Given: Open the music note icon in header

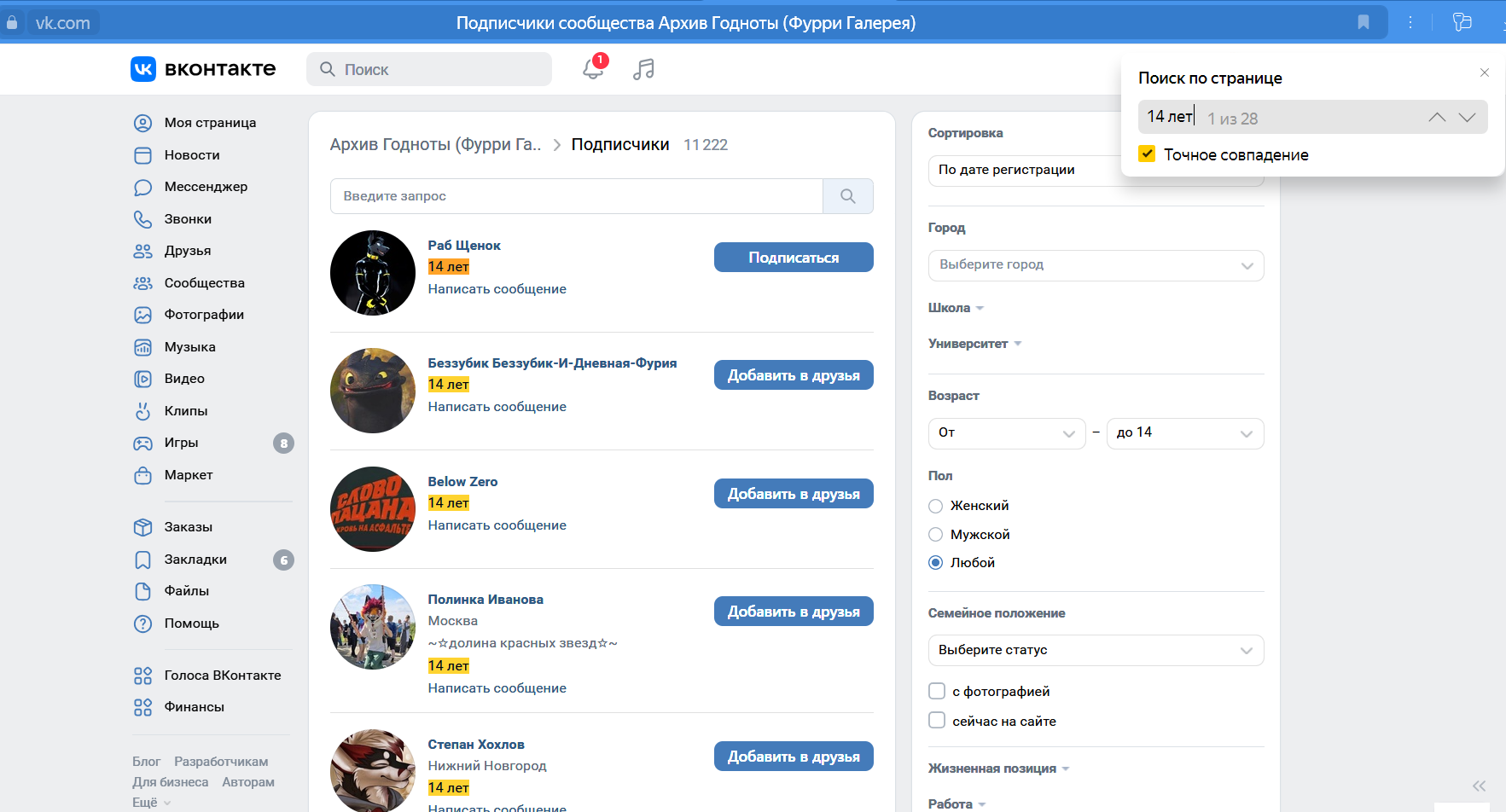Looking at the screenshot, I should point(643,69).
